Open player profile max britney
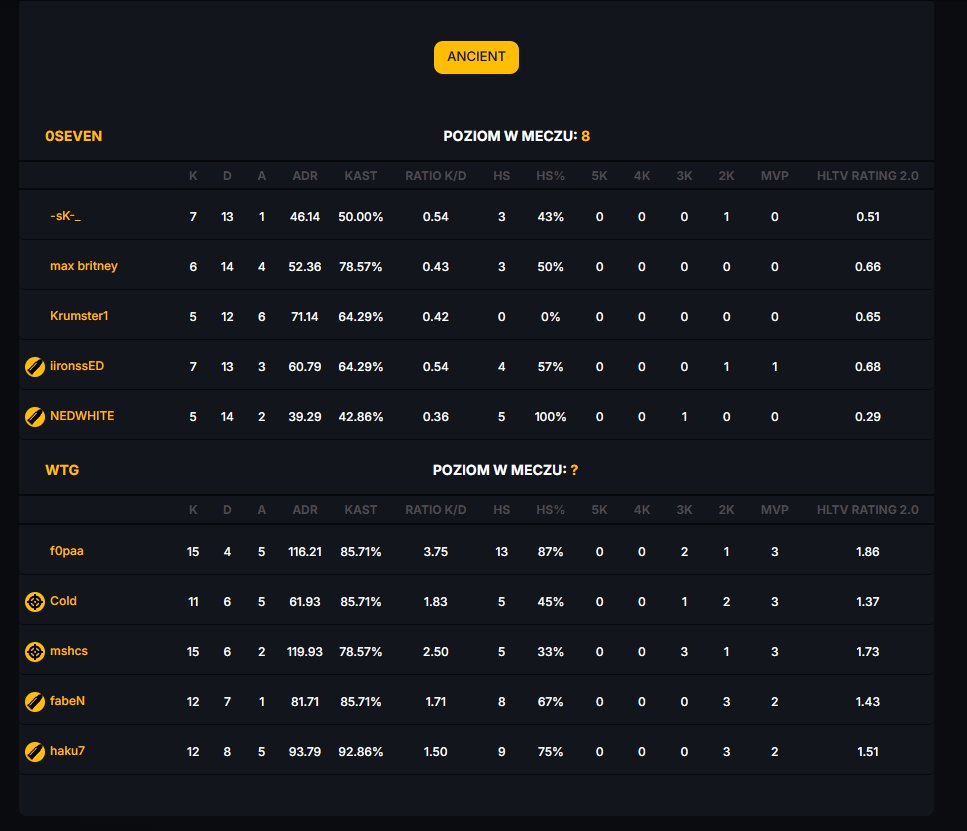 (x=84, y=266)
